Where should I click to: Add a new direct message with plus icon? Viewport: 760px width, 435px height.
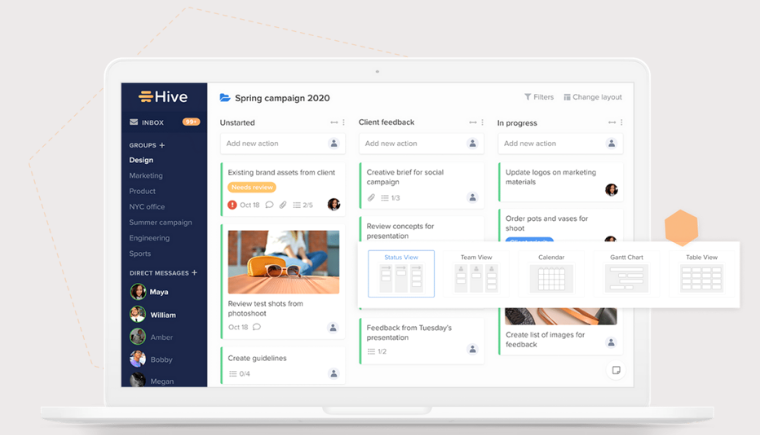[x=194, y=273]
